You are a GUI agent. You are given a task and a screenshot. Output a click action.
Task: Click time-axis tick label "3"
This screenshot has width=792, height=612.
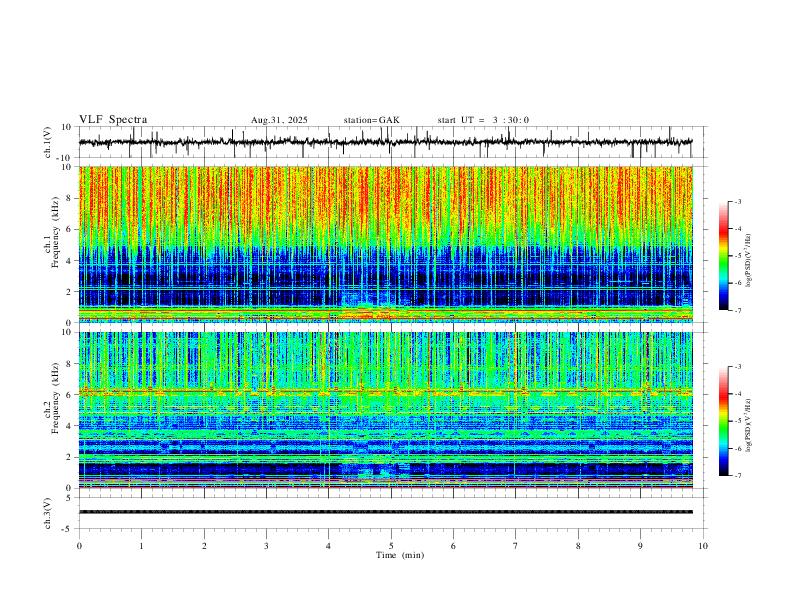266,546
